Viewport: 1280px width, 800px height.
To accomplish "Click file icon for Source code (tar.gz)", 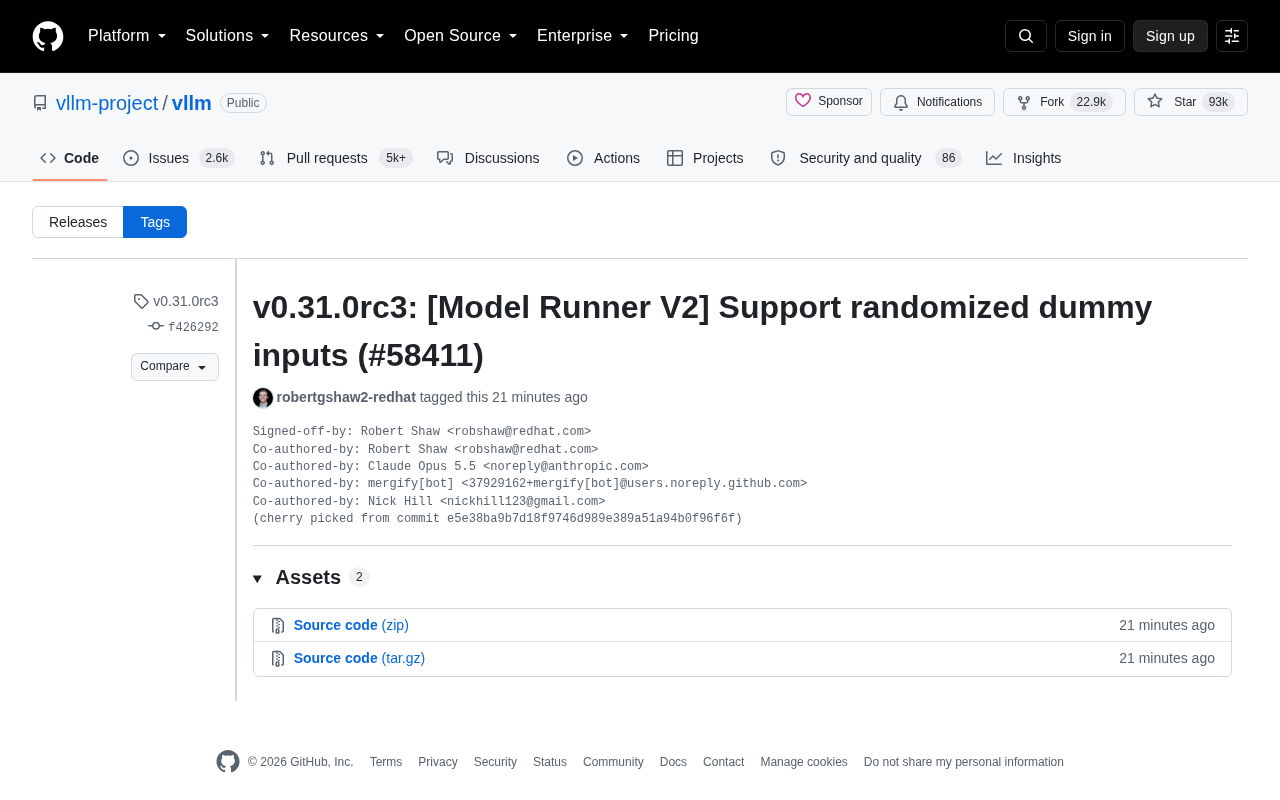I will point(278,659).
